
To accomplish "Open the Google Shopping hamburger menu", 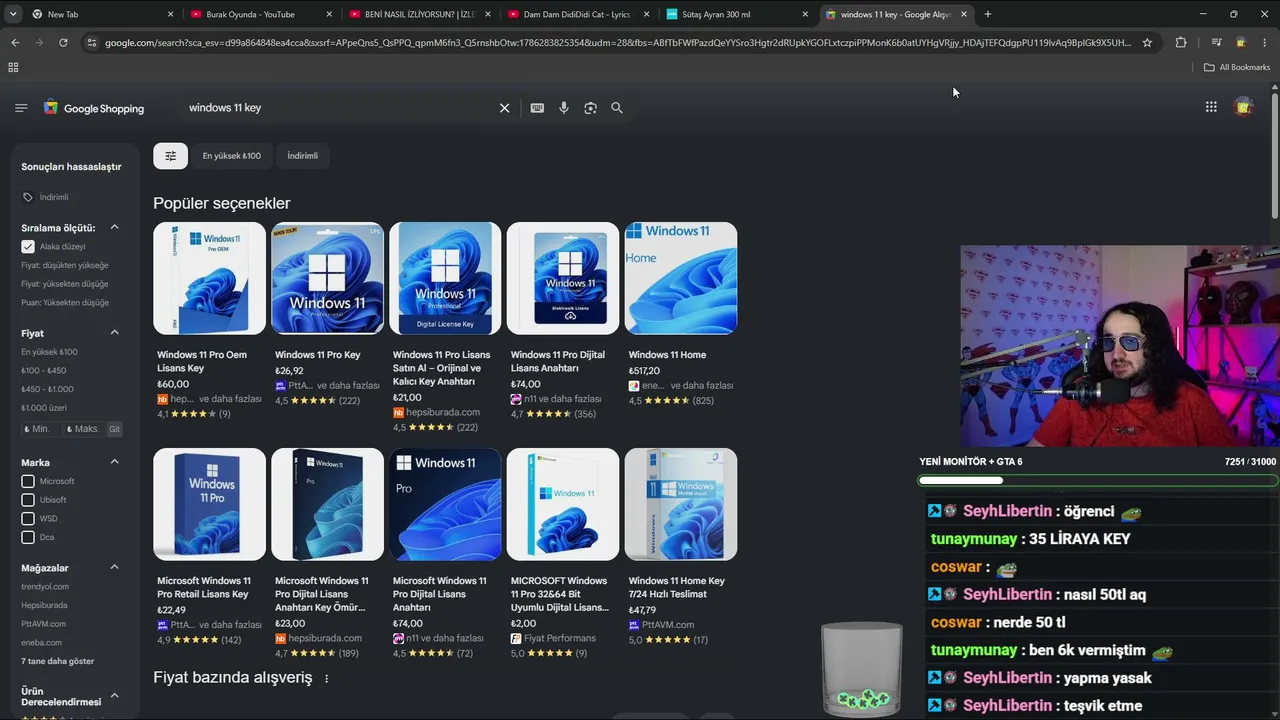I will (x=21, y=108).
